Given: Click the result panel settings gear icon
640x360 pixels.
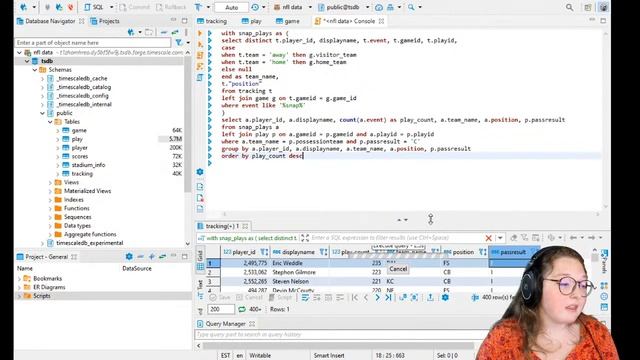Looking at the screenshot, I should tap(445, 298).
